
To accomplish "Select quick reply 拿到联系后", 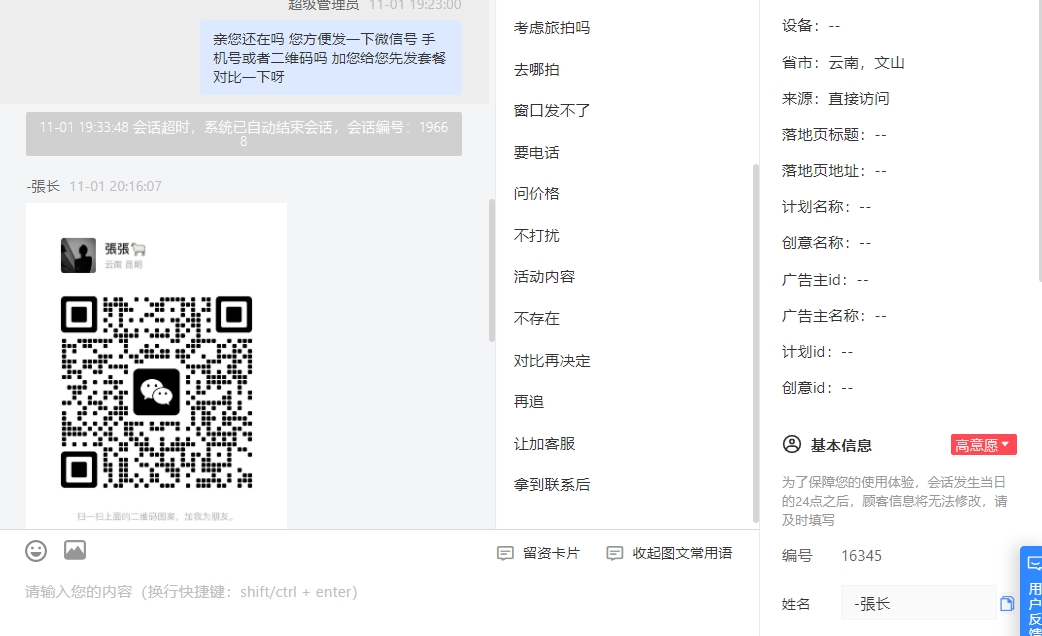I will click(x=552, y=485).
